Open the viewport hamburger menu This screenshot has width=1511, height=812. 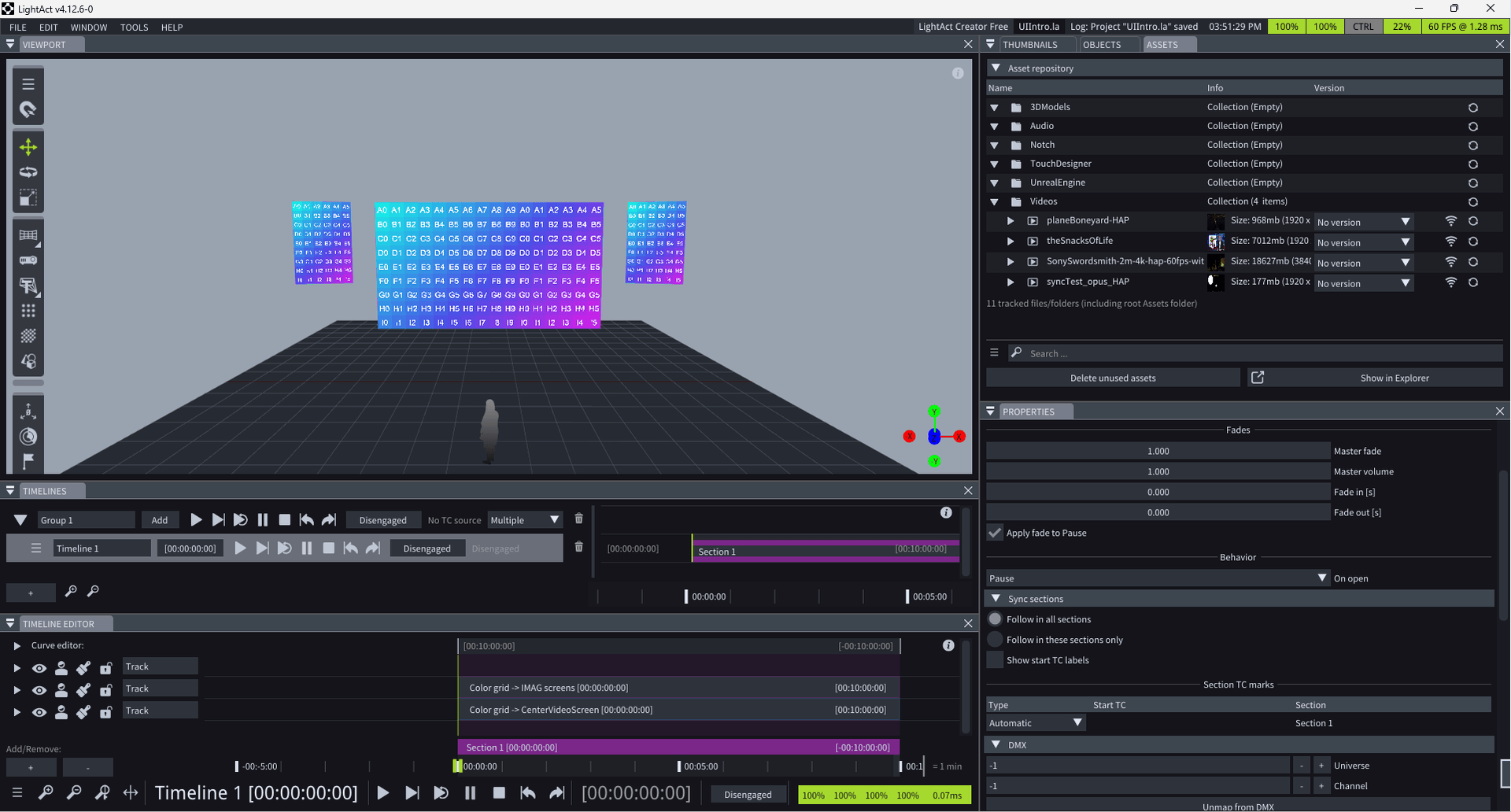tap(28, 84)
